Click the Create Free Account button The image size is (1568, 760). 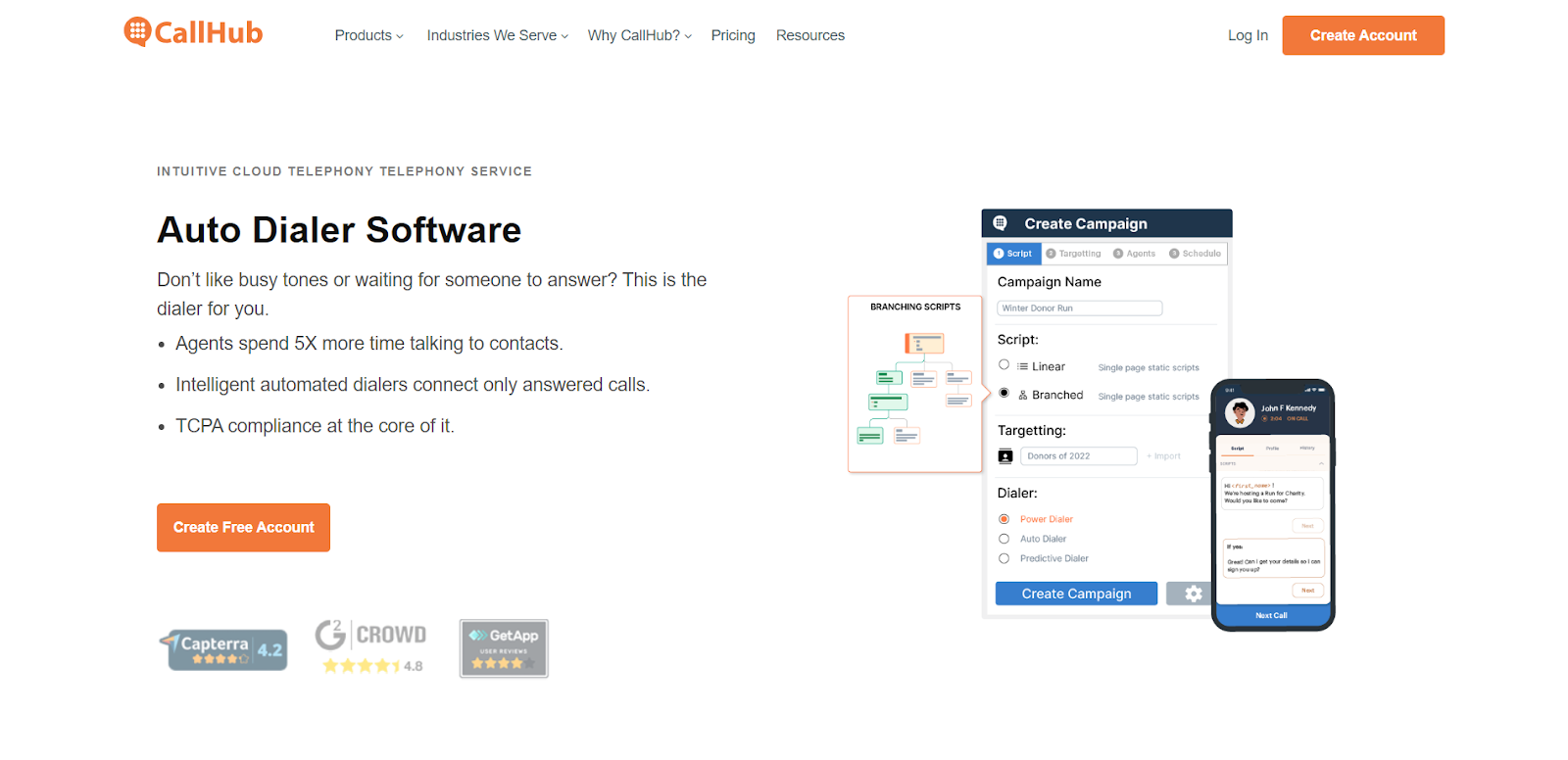[x=243, y=527]
